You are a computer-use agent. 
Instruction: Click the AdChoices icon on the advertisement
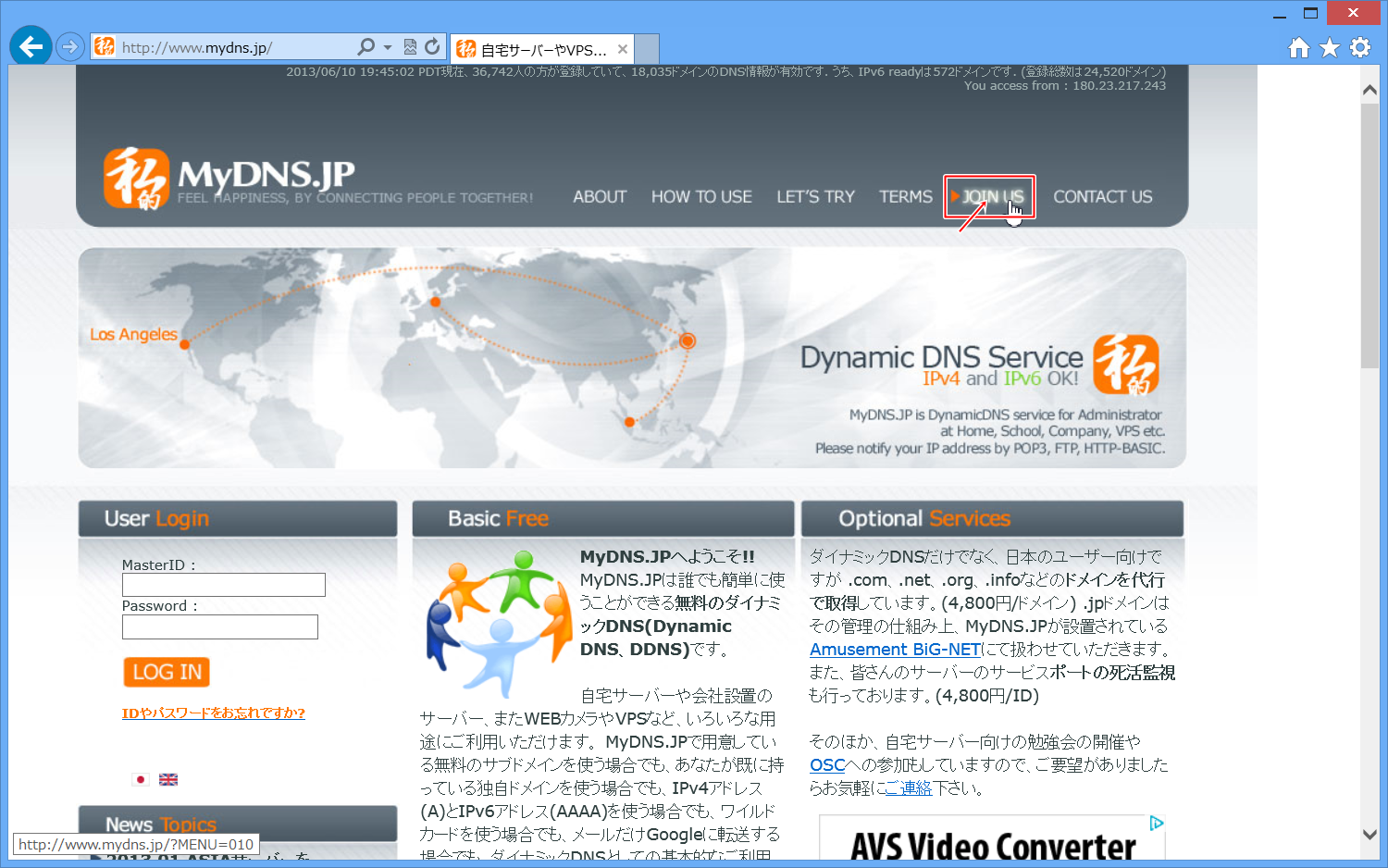click(x=1156, y=823)
